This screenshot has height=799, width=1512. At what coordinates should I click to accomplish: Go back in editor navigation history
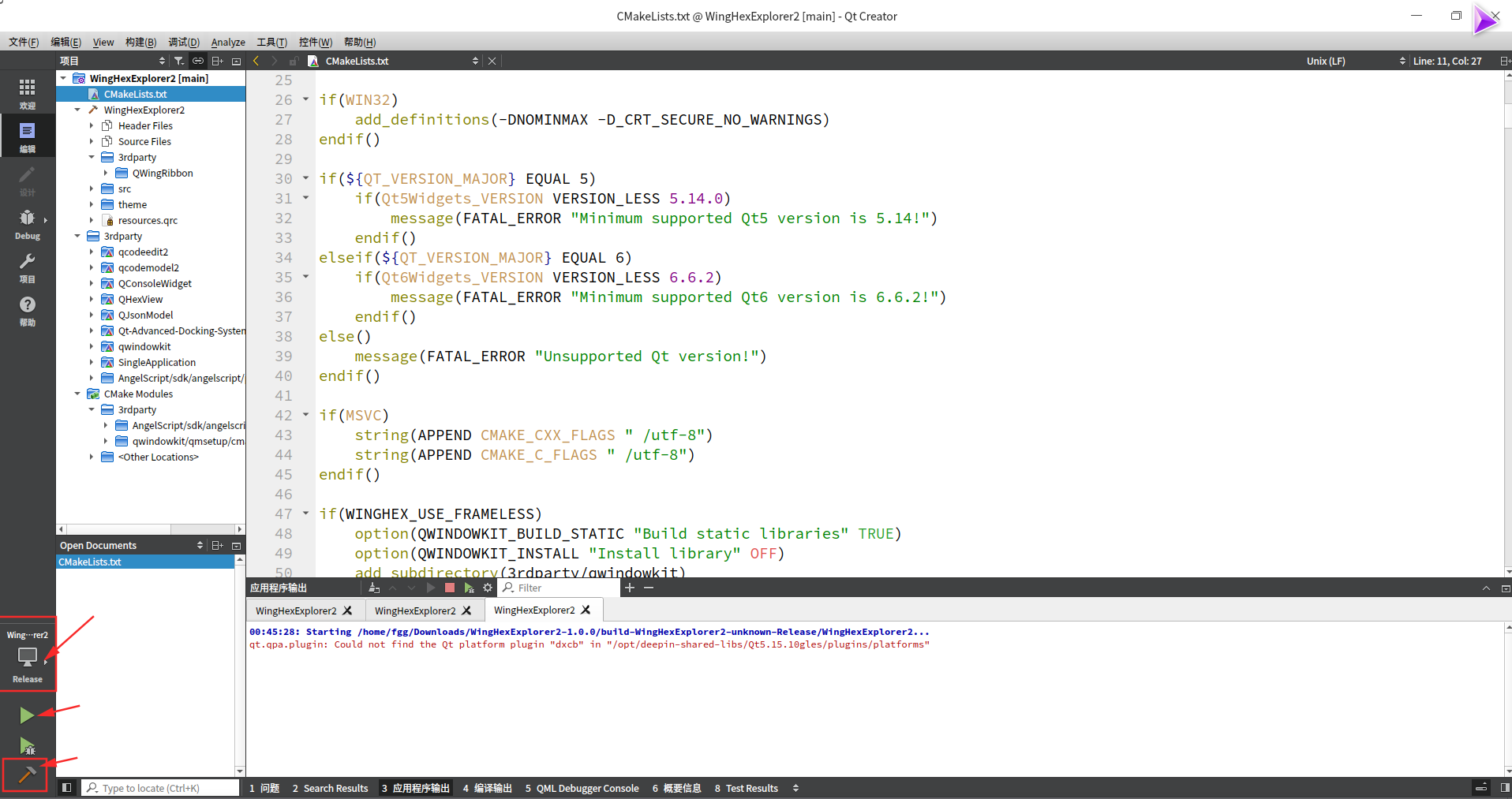(256, 61)
